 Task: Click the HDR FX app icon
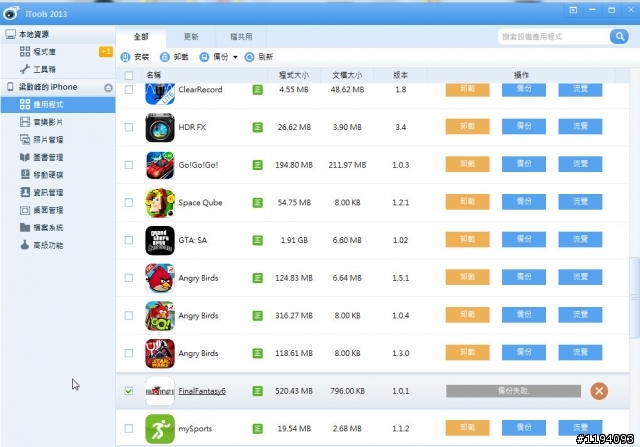[160, 127]
